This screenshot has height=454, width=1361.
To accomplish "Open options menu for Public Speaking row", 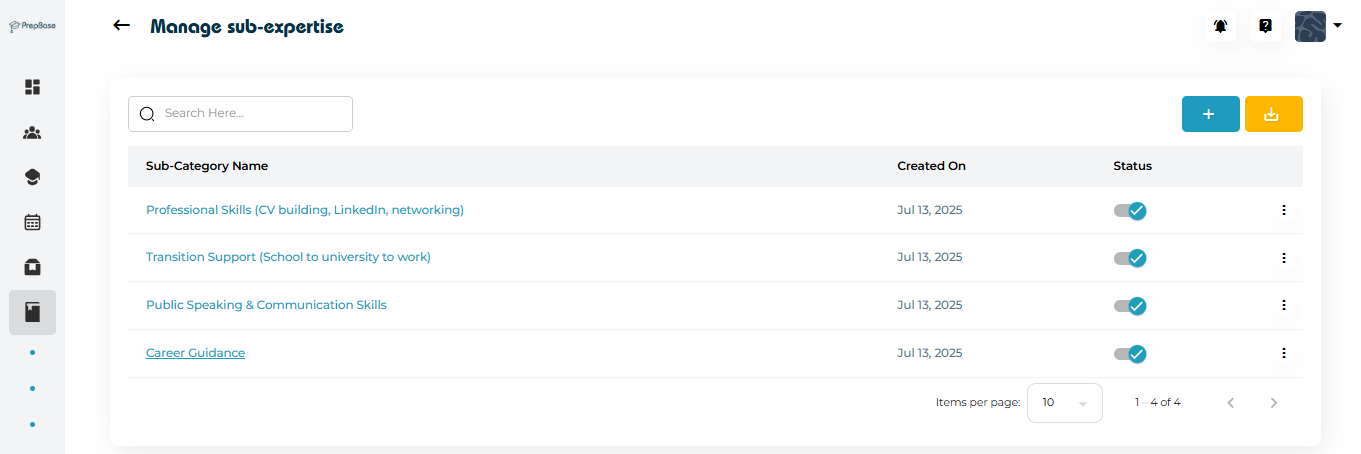I will click(1283, 305).
